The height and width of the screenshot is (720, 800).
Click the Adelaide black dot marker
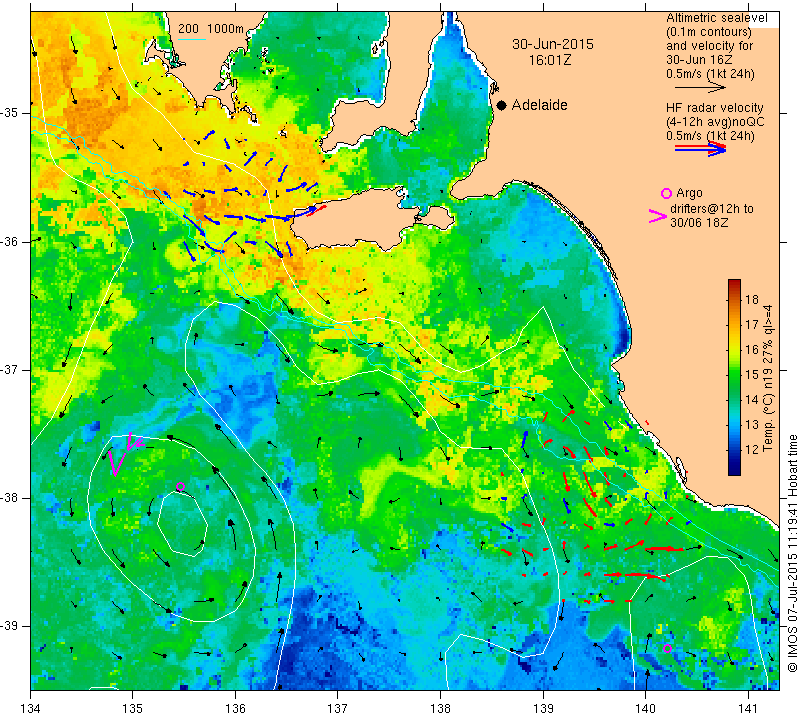click(502, 105)
